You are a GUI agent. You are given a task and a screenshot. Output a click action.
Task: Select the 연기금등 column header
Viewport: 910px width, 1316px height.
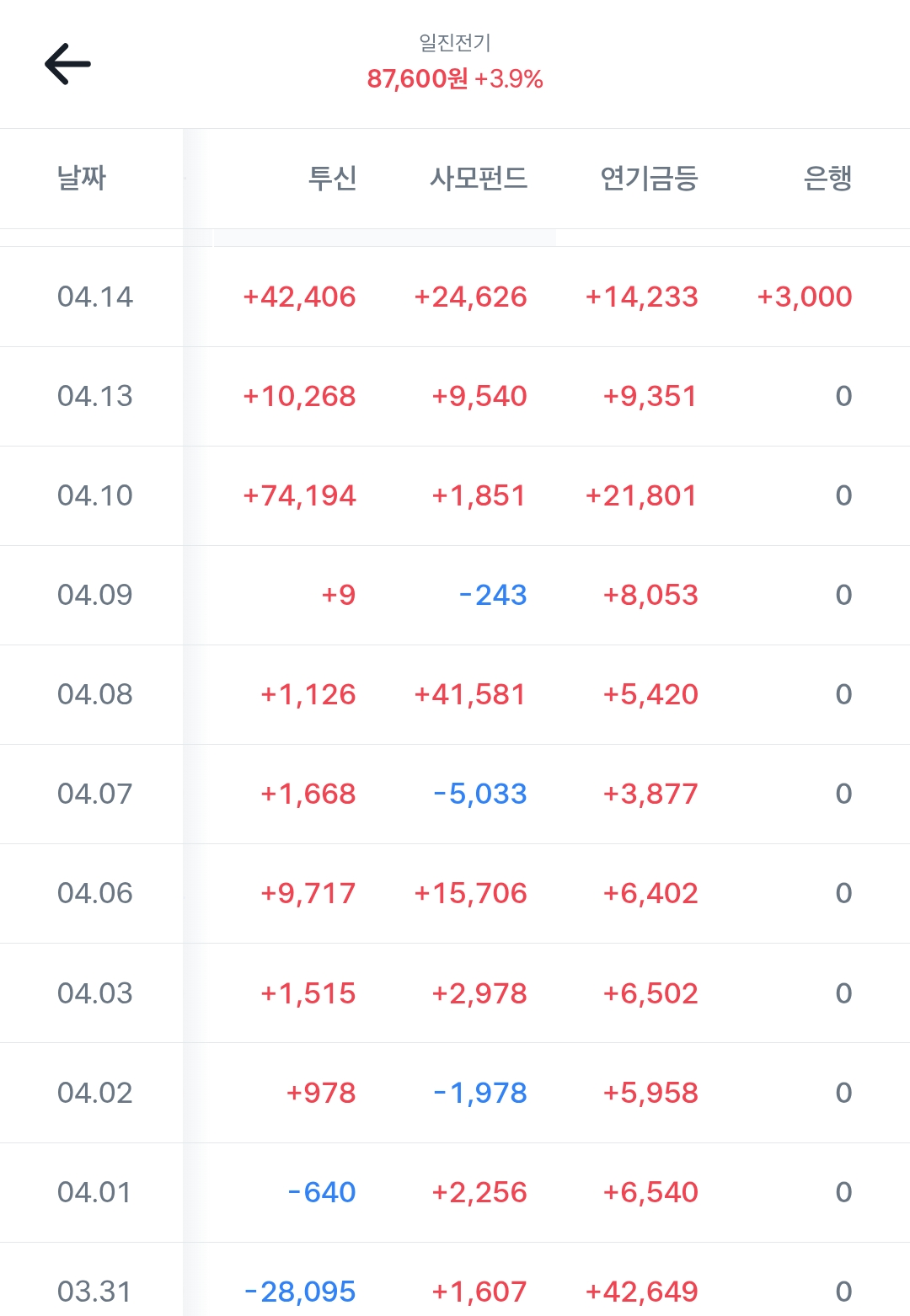(648, 178)
